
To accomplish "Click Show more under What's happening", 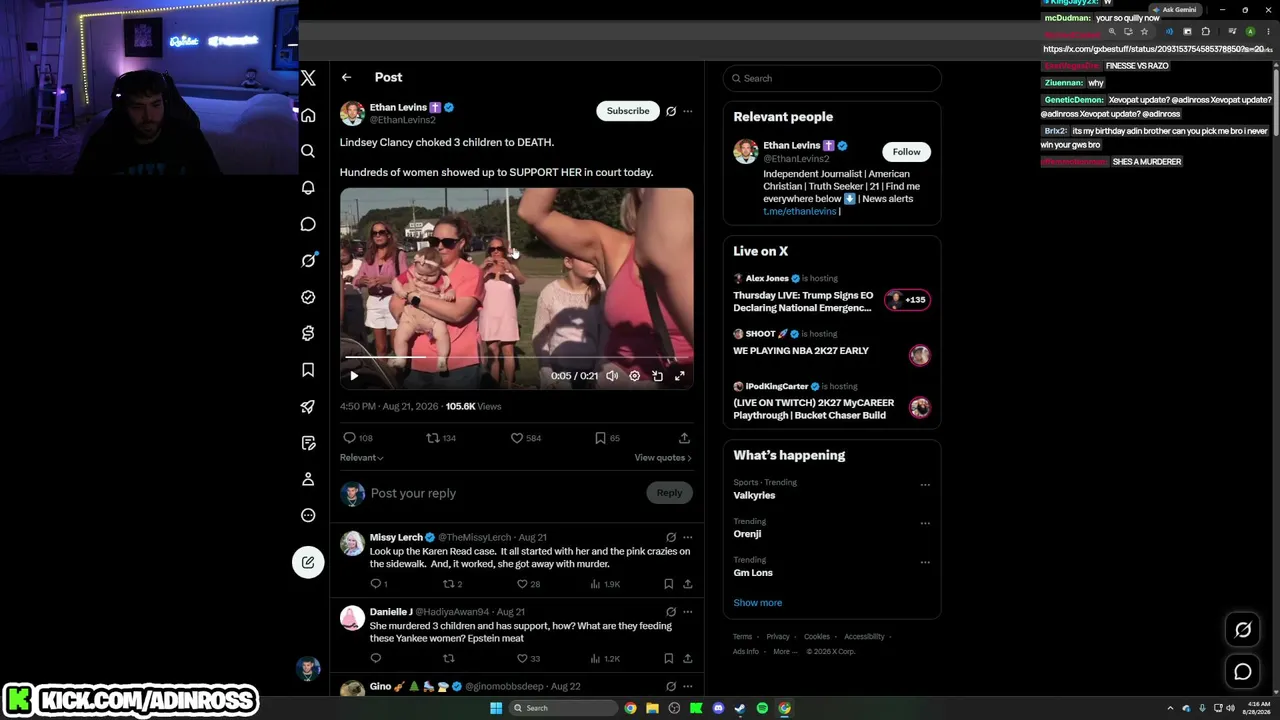I will point(758,603).
